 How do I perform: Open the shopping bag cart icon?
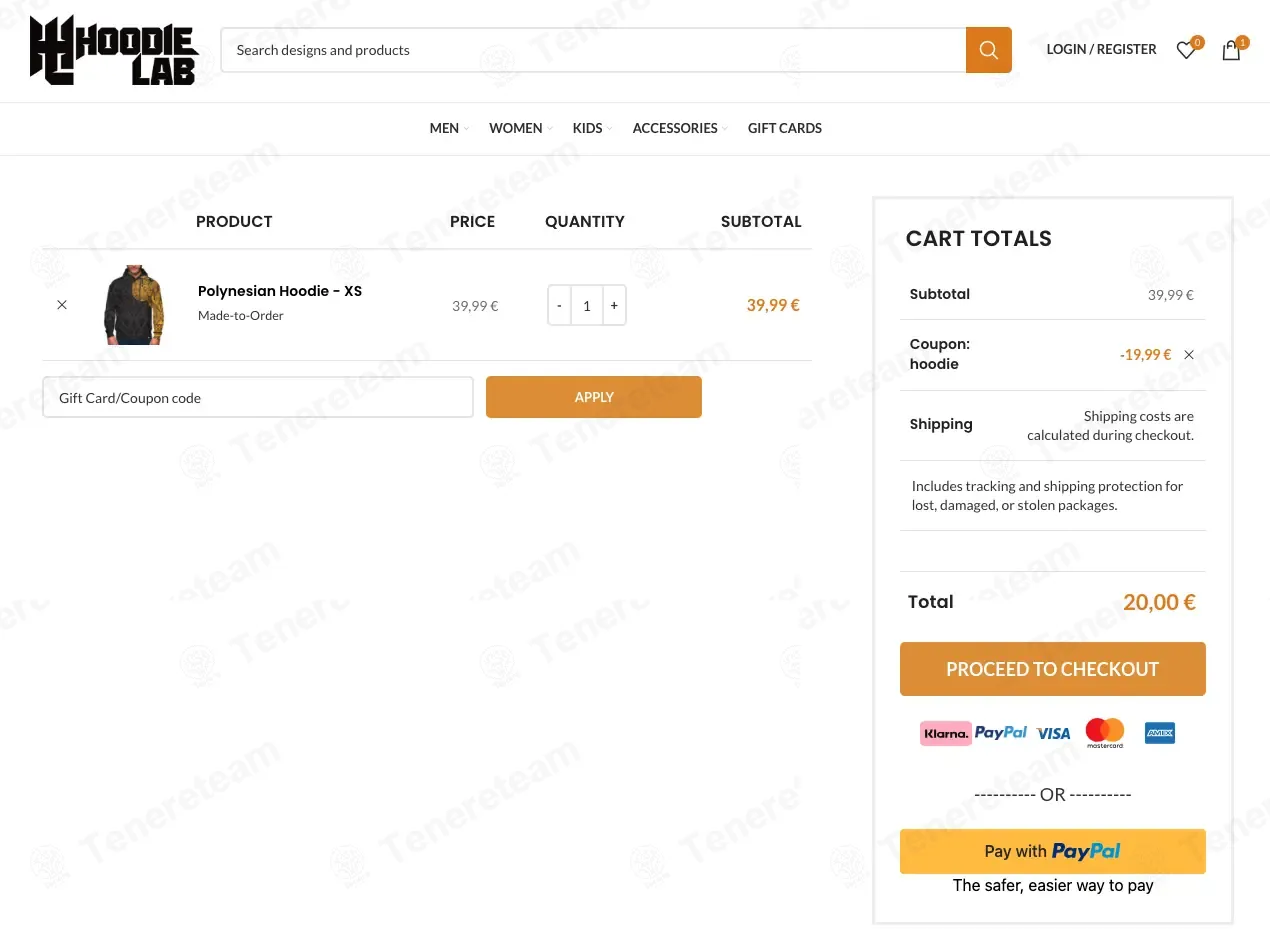click(x=1231, y=50)
